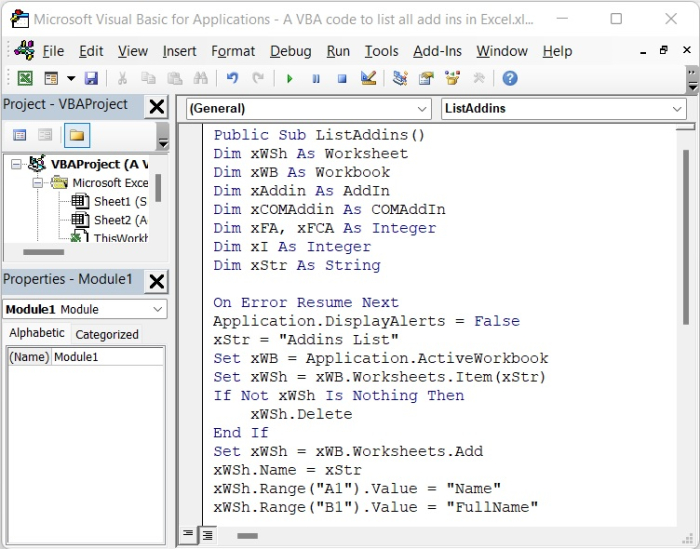The width and height of the screenshot is (700, 549).
Task: Open the View menu
Action: point(133,51)
